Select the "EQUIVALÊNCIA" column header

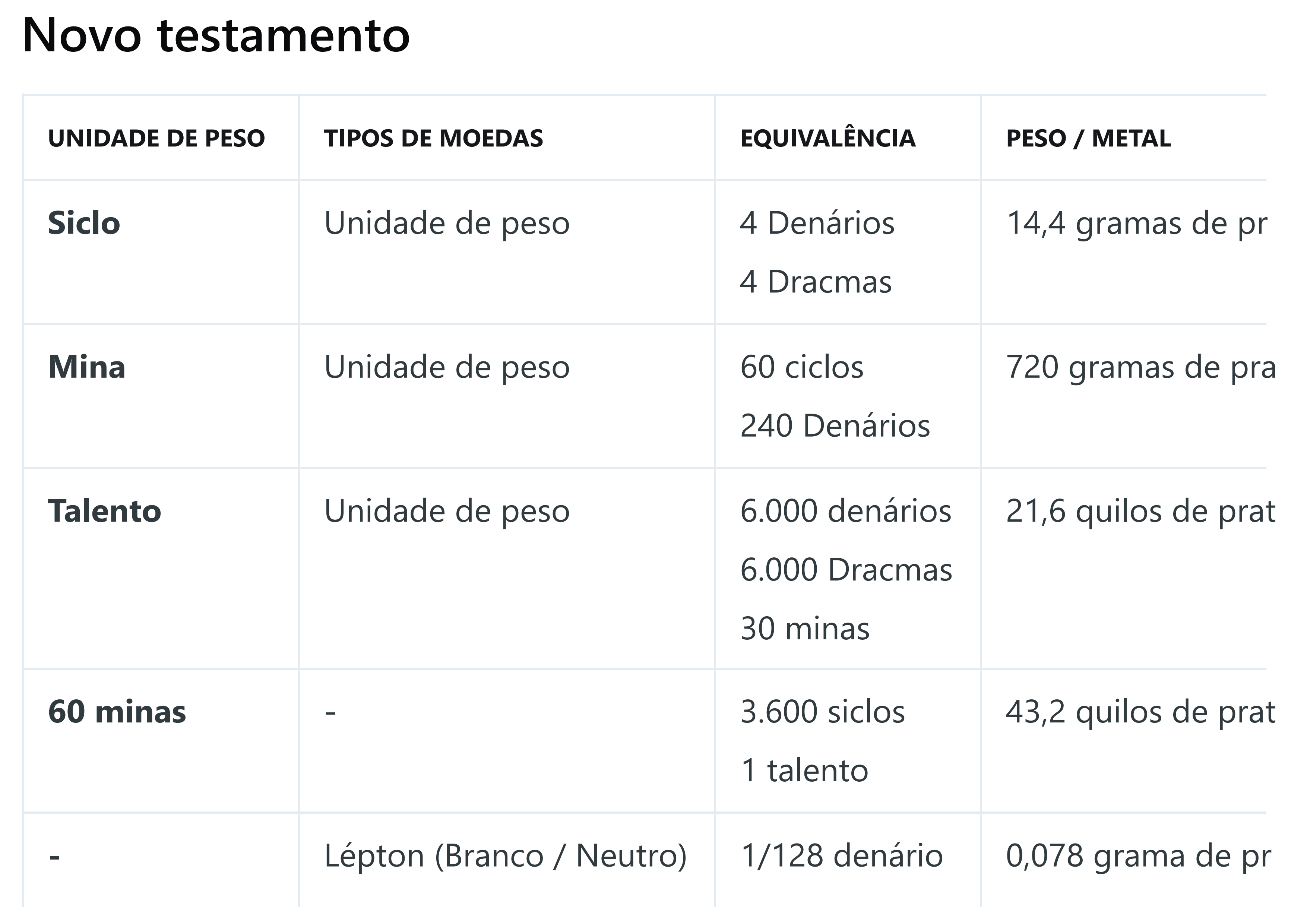pyautogui.click(x=828, y=138)
